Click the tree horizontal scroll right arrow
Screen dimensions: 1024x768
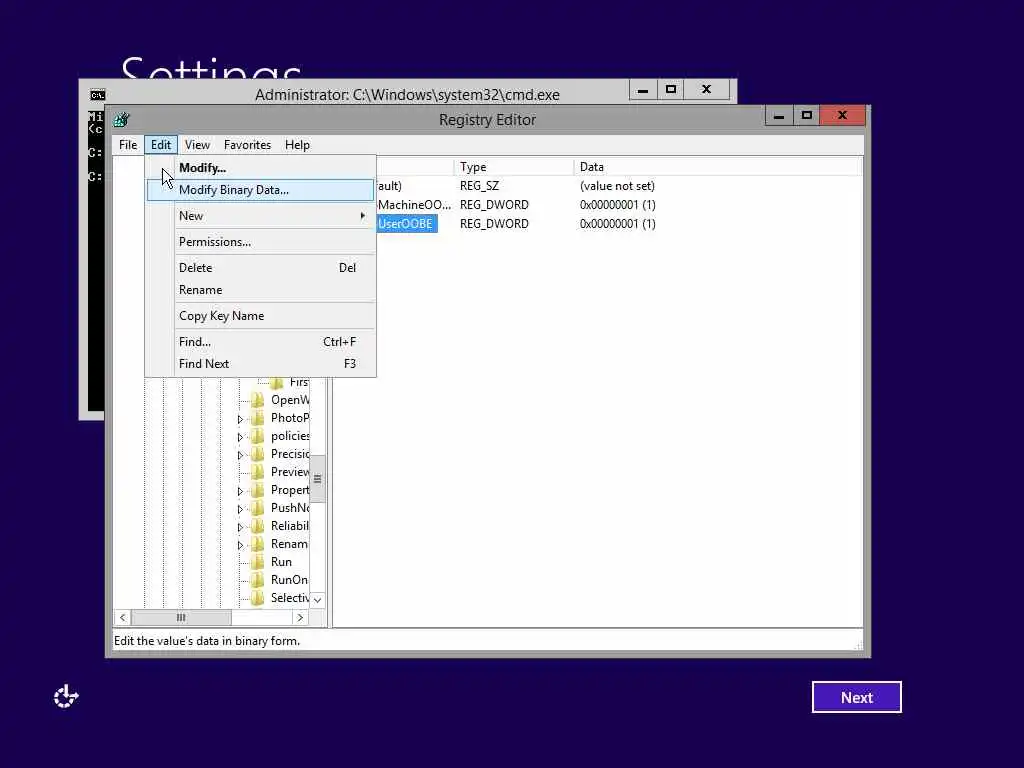pyautogui.click(x=300, y=617)
